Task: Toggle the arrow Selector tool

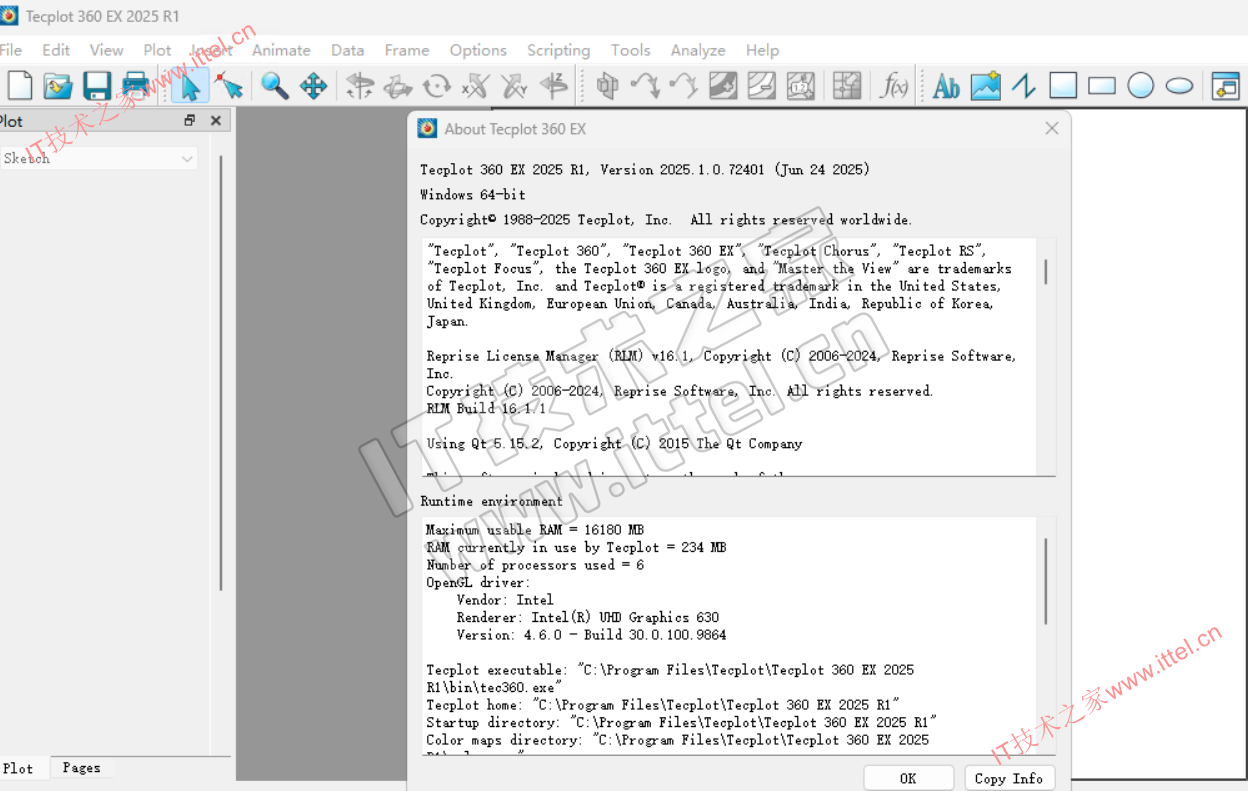Action: (189, 86)
